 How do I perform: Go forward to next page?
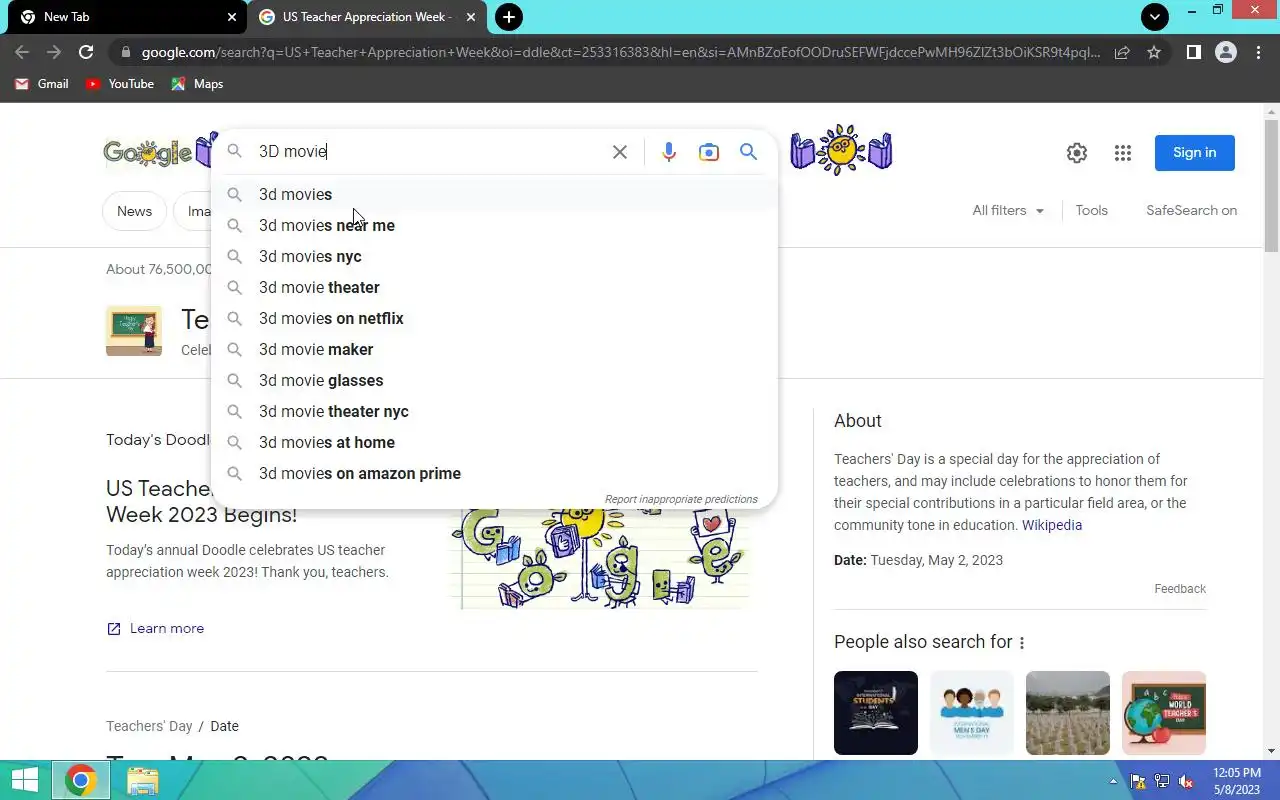tap(54, 52)
